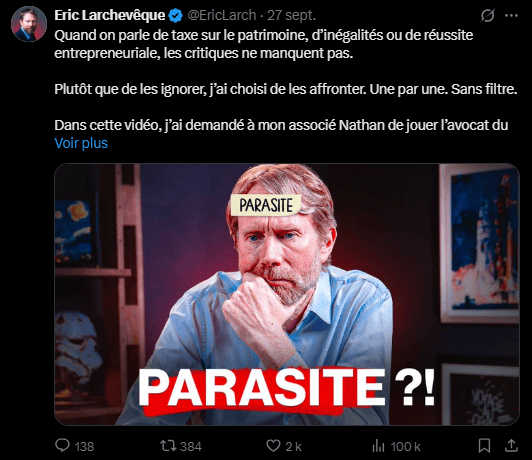Like the post with the heart icon
532x460 pixels.
tap(273, 446)
